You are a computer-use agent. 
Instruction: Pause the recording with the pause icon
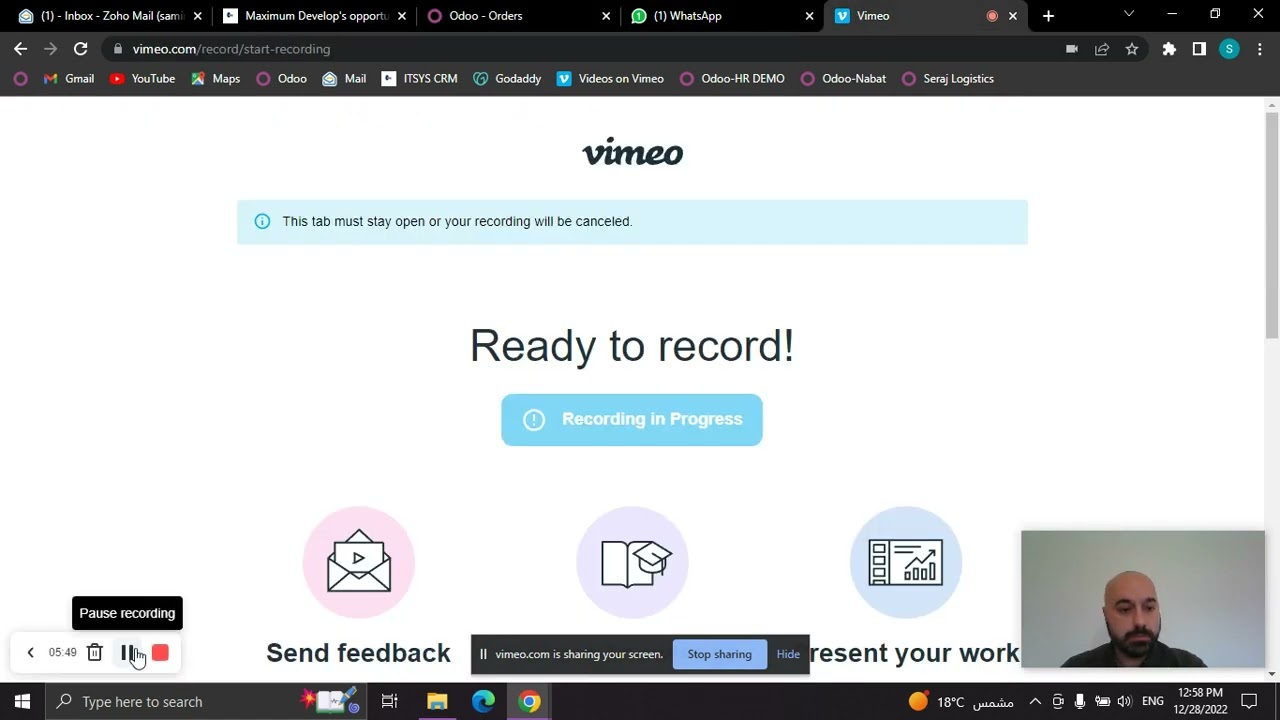[127, 653]
